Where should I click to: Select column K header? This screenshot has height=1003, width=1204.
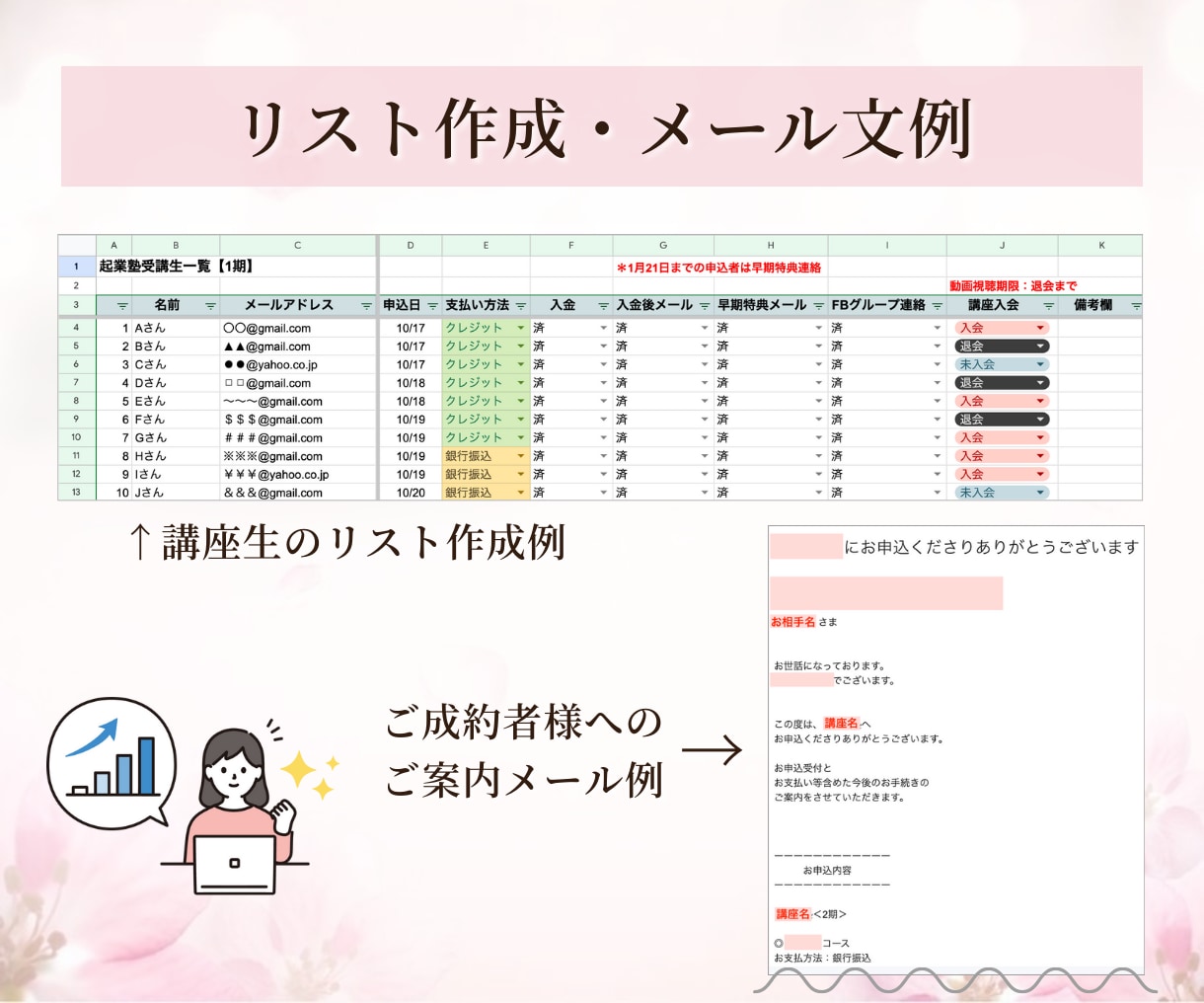[x=1100, y=246]
